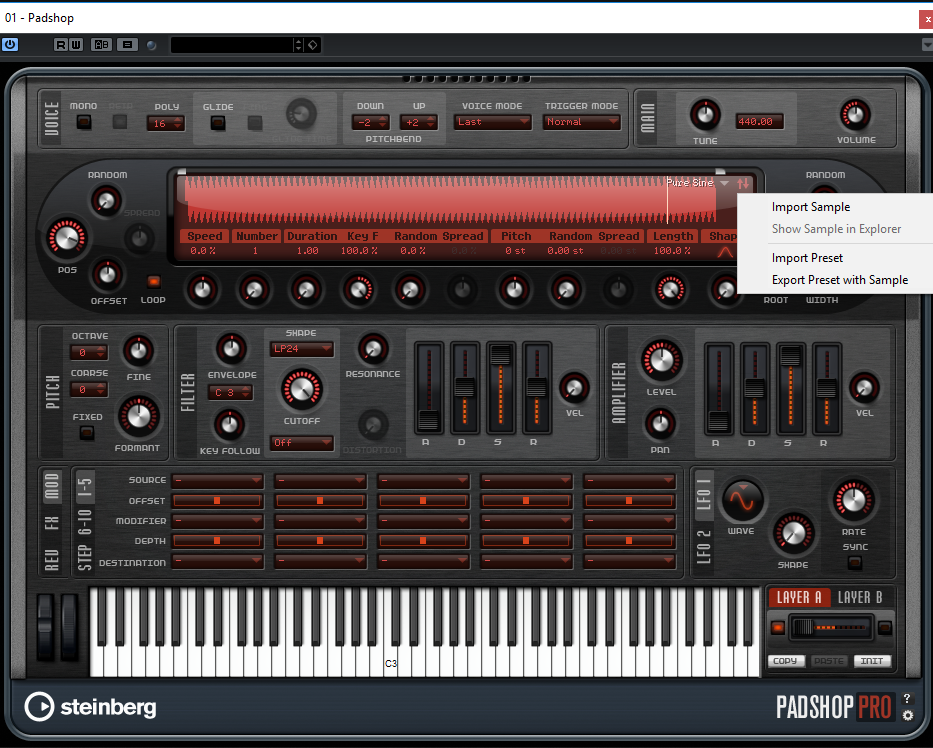Open the distortion type Off dropdown
Screen dimensions: 933x748
point(302,443)
